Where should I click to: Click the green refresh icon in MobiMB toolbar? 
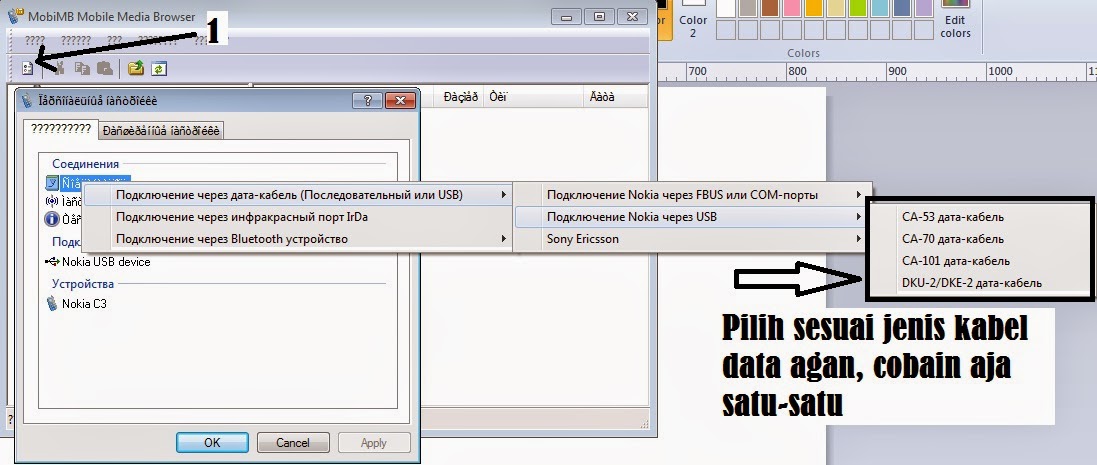point(160,69)
